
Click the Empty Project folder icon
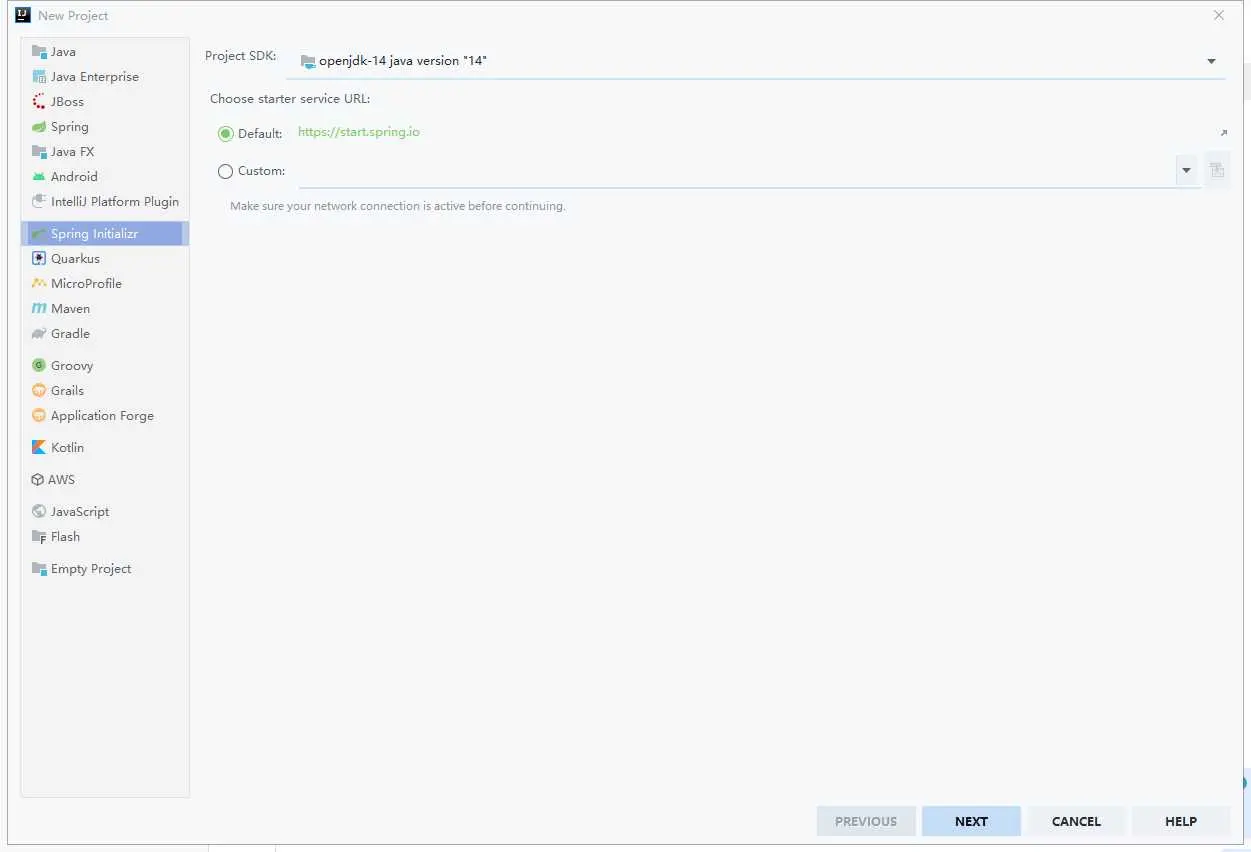(x=39, y=569)
